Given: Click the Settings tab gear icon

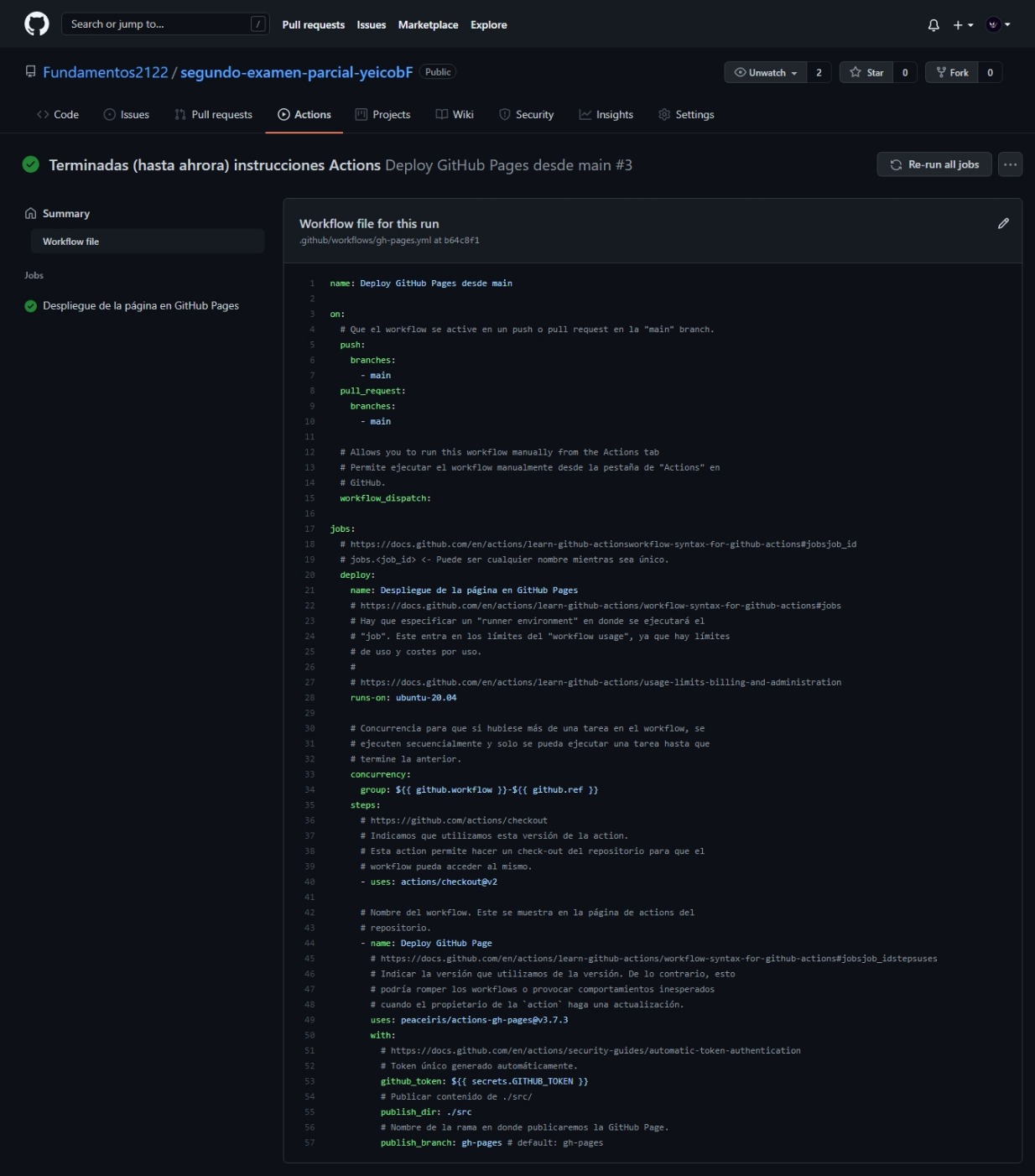Looking at the screenshot, I should (664, 115).
